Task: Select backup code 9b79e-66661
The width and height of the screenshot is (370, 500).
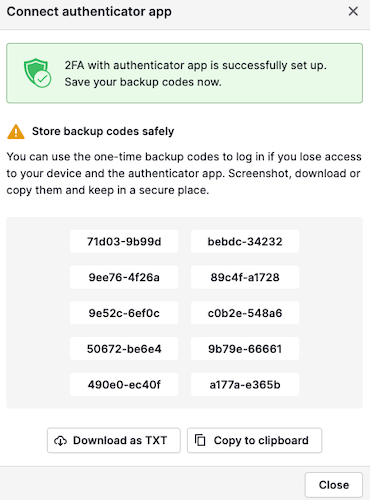Action: [x=245, y=349]
